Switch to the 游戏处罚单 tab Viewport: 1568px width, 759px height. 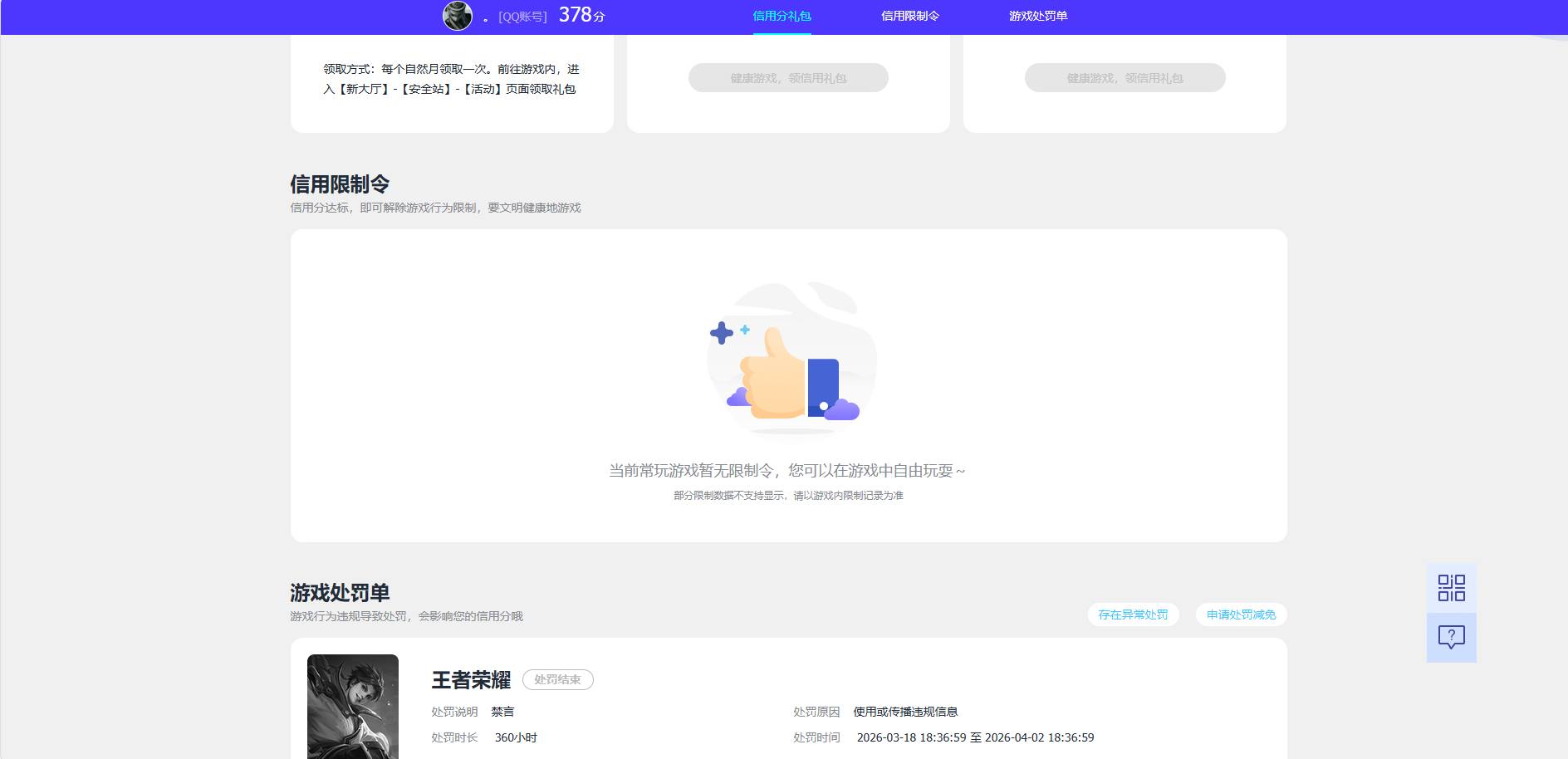(1038, 16)
